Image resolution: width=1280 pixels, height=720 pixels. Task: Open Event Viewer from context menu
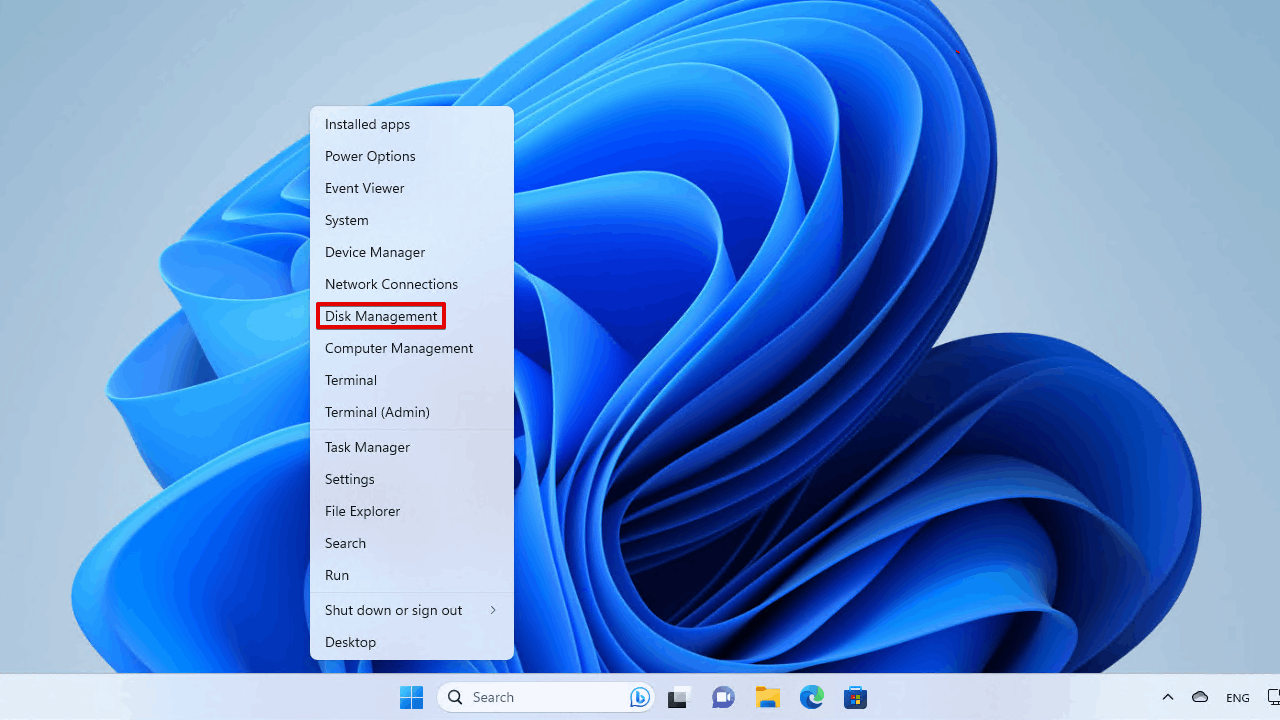412,188
